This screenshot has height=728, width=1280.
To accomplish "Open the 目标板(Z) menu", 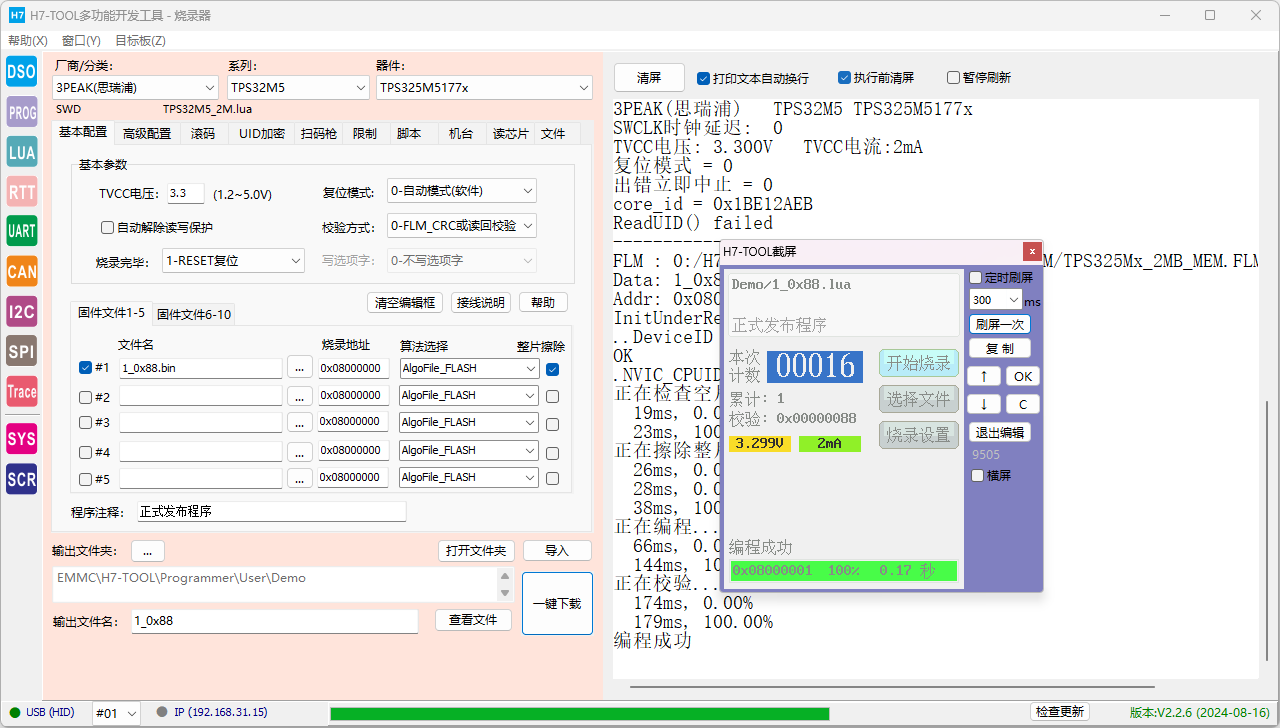I will click(140, 41).
